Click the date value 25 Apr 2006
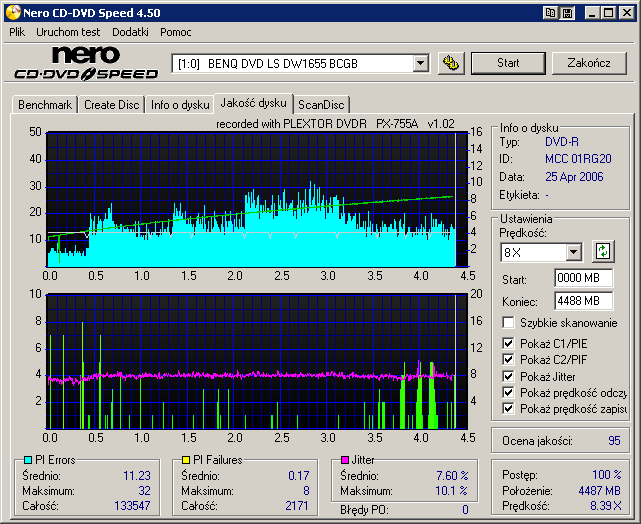Image resolution: width=641 pixels, height=524 pixels. [574, 177]
